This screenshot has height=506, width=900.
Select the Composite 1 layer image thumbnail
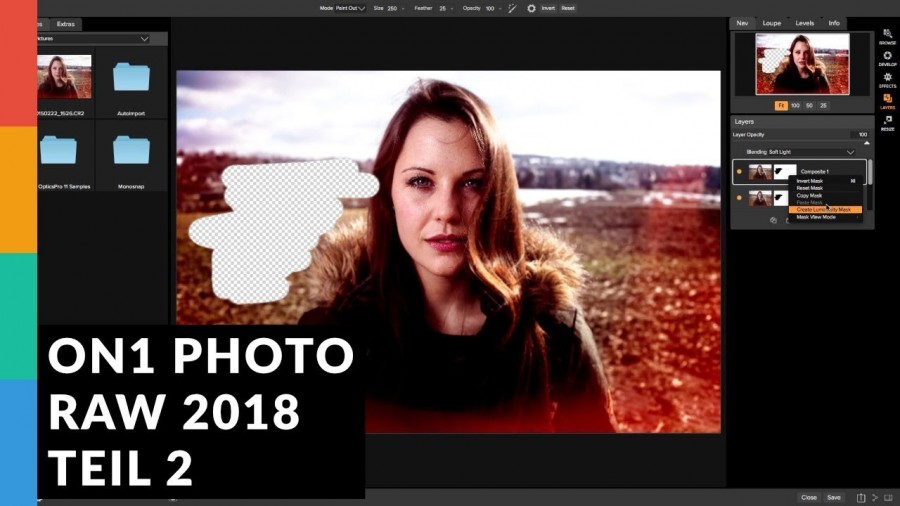(x=760, y=172)
